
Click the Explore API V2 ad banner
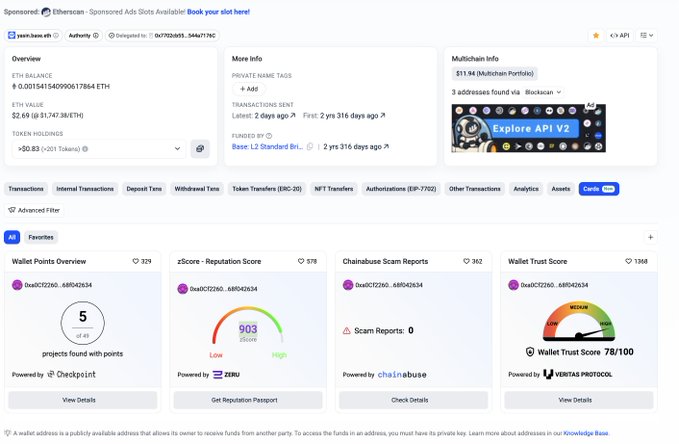528,128
